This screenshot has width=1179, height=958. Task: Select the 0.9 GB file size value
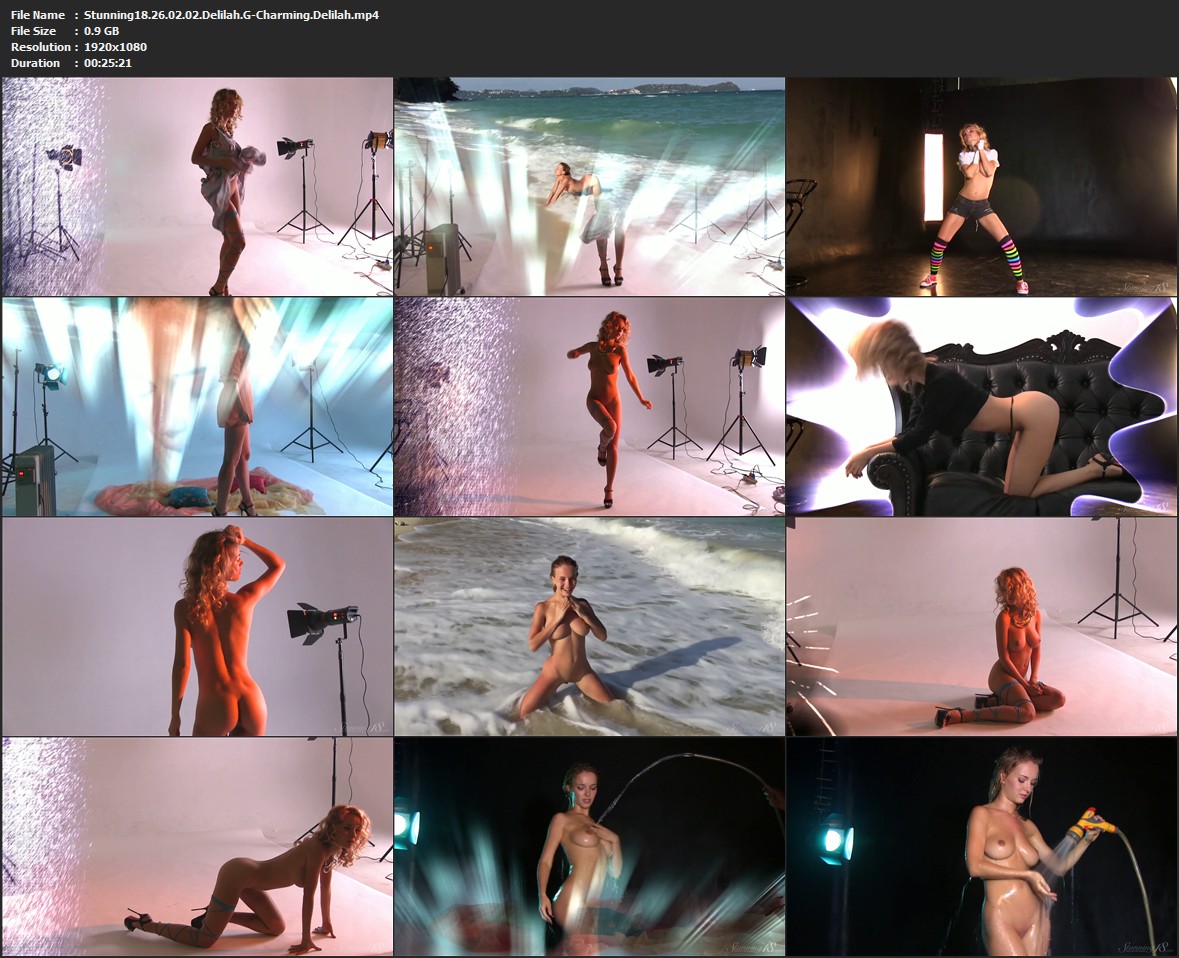point(101,31)
